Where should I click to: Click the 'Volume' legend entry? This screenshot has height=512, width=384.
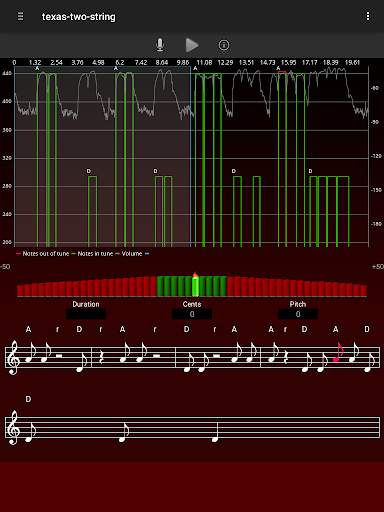129,254
